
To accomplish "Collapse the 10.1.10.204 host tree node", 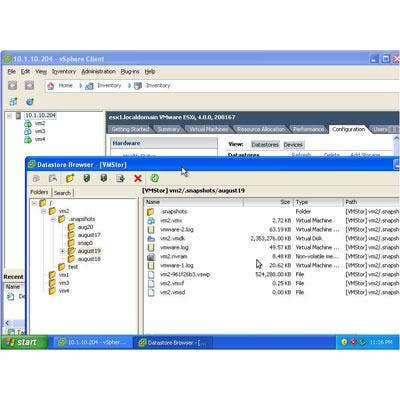I will click(9, 116).
